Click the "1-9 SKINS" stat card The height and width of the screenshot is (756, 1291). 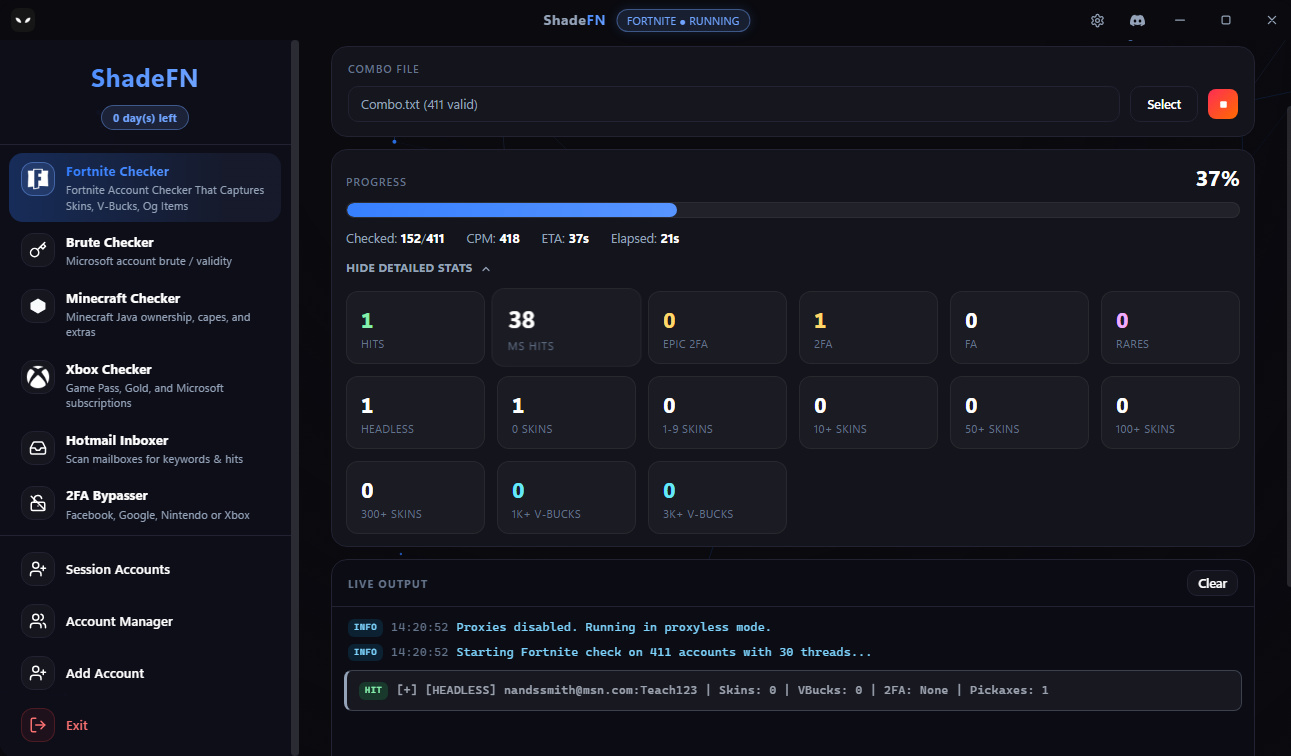point(717,412)
